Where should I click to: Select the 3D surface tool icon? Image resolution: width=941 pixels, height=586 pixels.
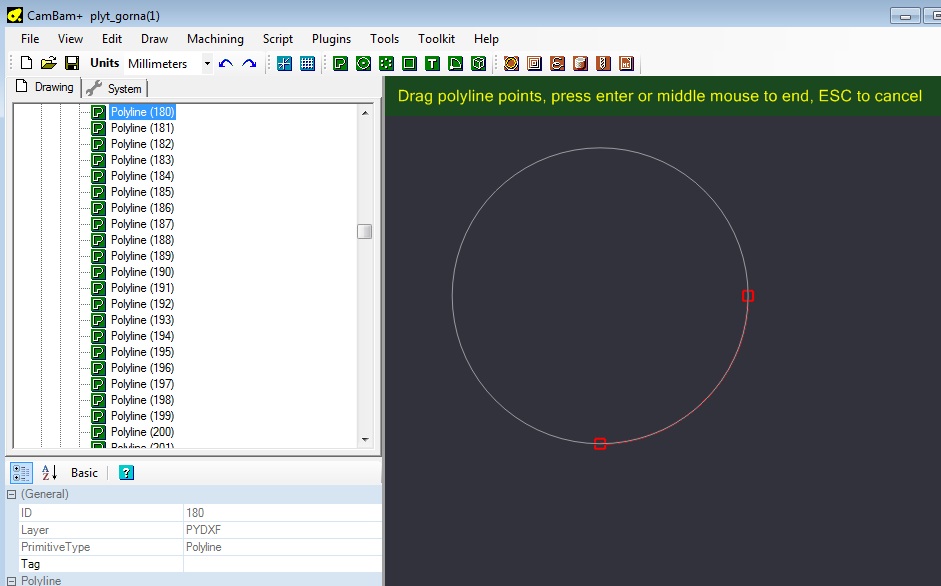tap(478, 63)
